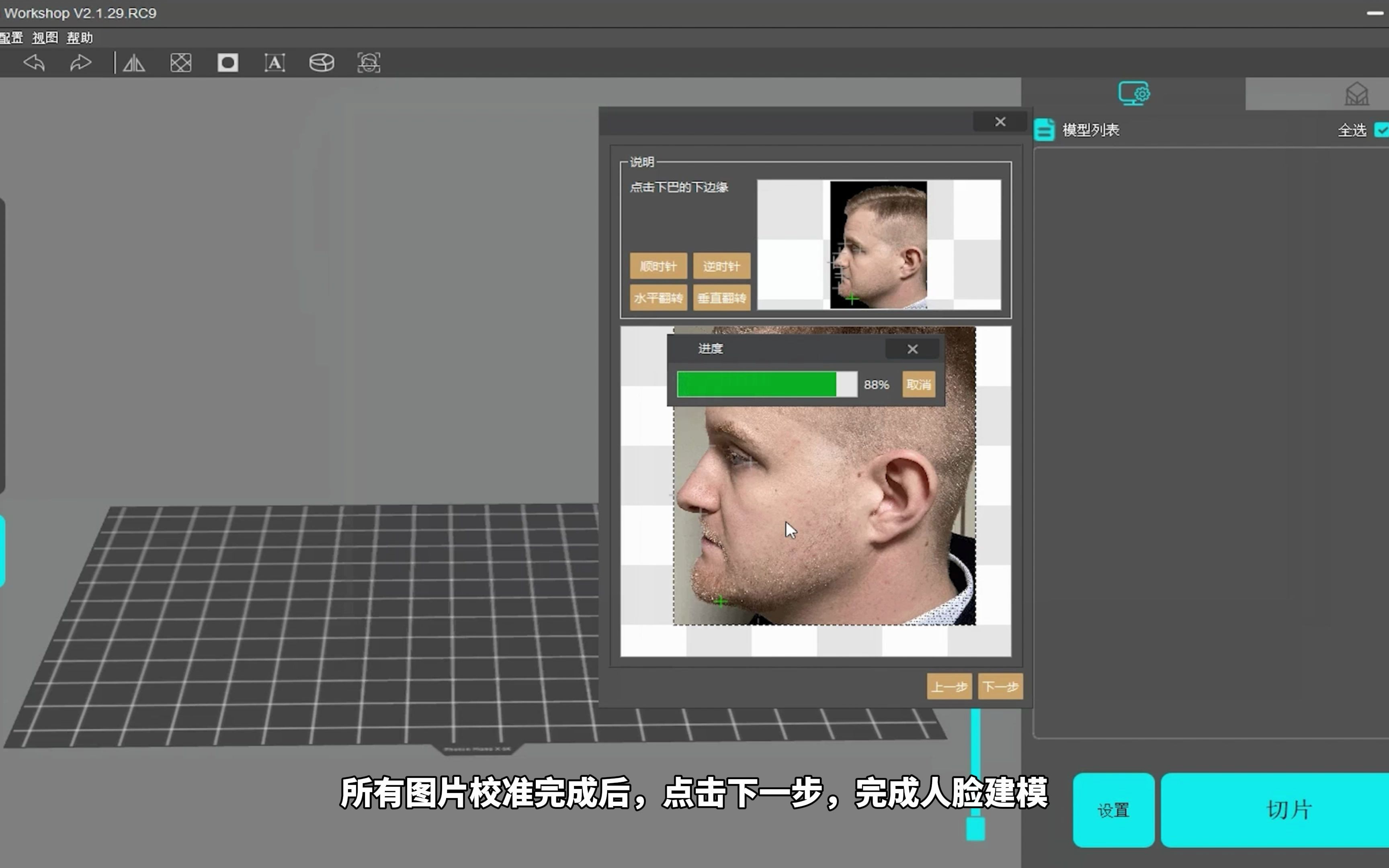Select the lattice pattern tool icon
The height and width of the screenshot is (868, 1389).
pos(180,63)
